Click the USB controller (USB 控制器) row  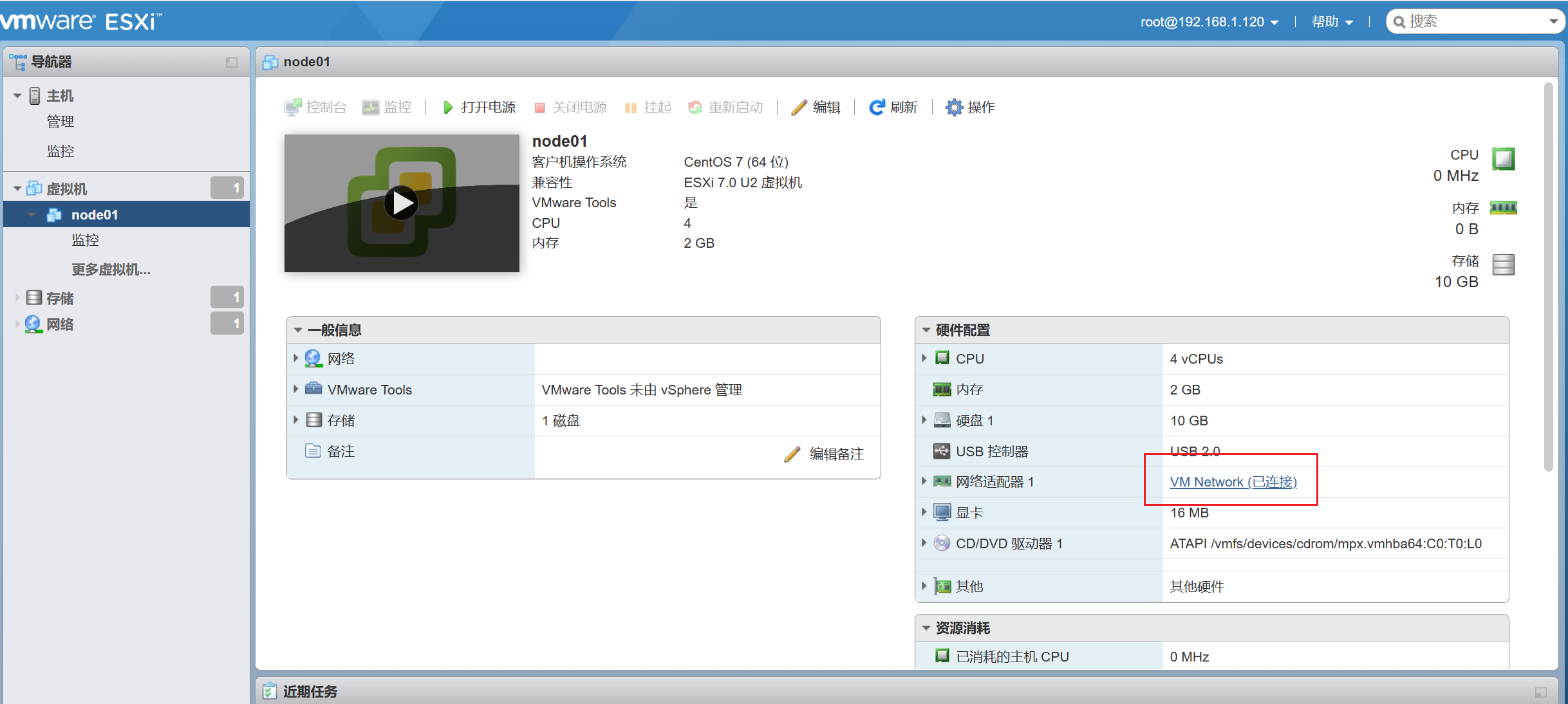[x=1211, y=451]
